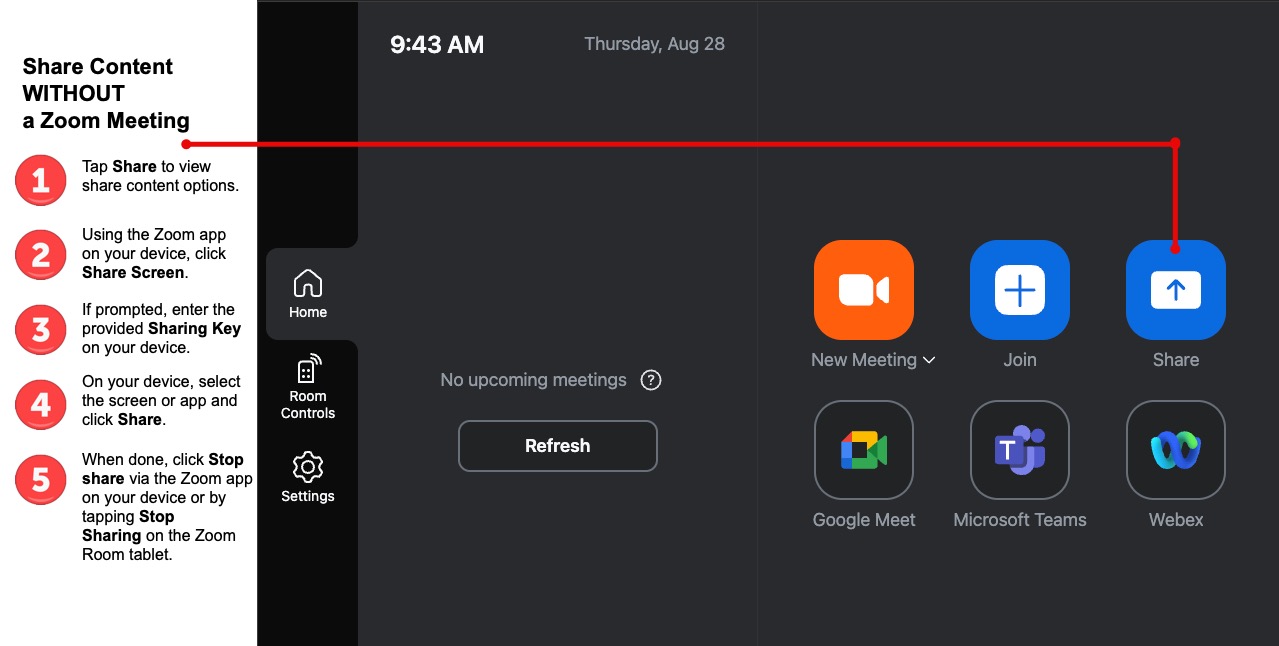Tap the Share screen icon
This screenshot has width=1279, height=646.
1175,290
